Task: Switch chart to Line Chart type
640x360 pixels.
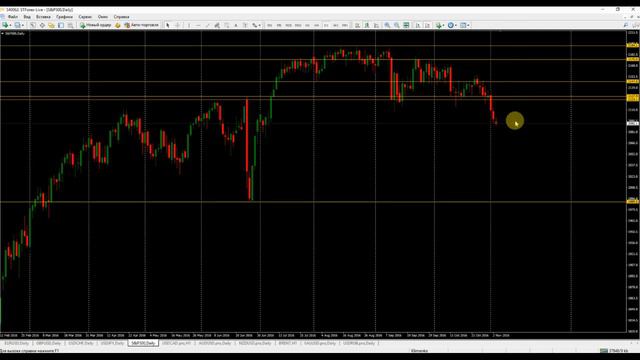Action: pos(376,25)
